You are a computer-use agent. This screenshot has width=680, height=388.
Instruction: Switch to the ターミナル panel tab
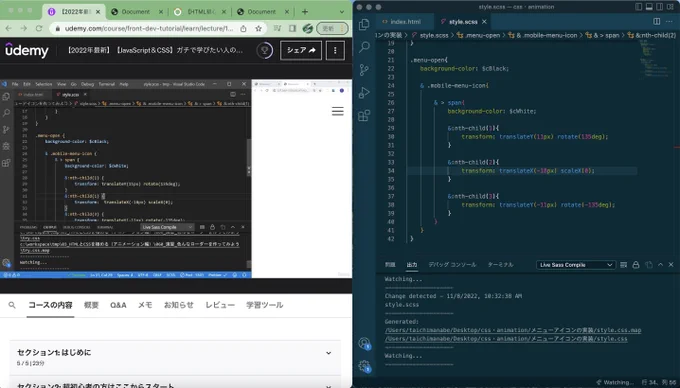[x=500, y=264]
